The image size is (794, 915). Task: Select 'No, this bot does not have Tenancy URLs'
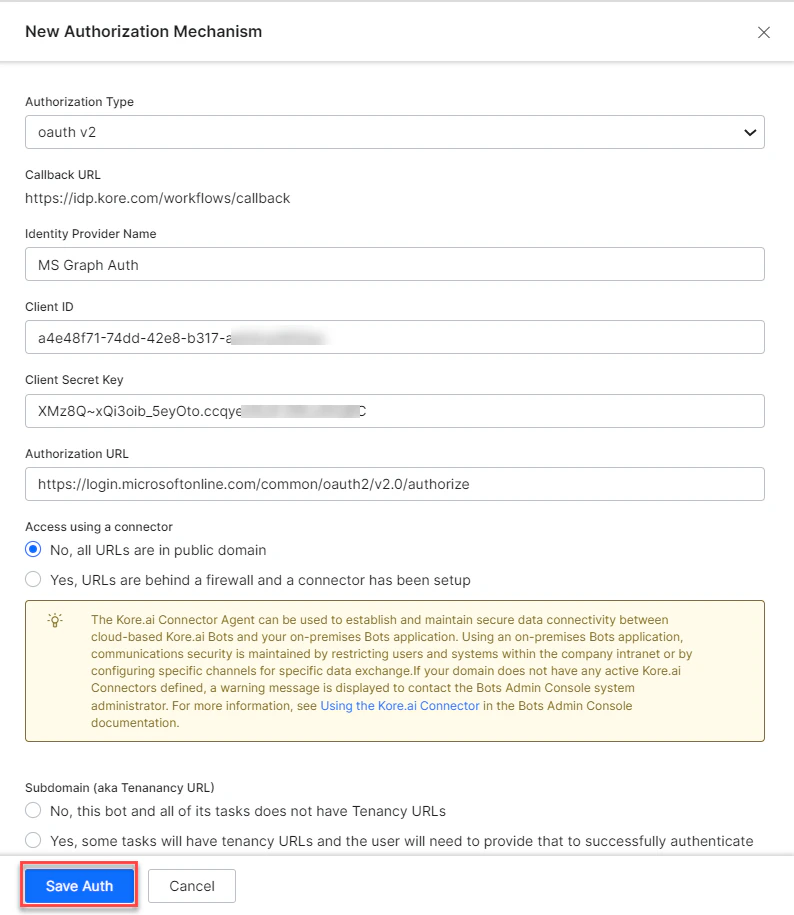[x=32, y=810]
